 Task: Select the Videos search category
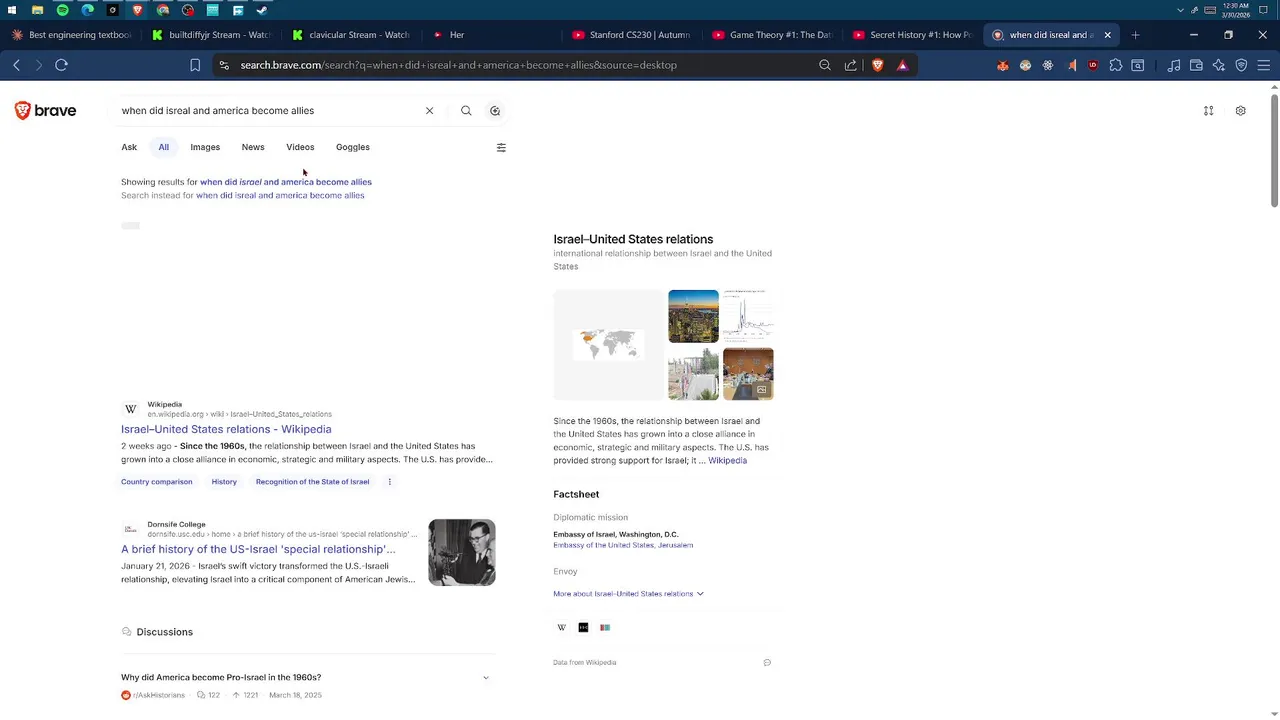pyautogui.click(x=300, y=147)
